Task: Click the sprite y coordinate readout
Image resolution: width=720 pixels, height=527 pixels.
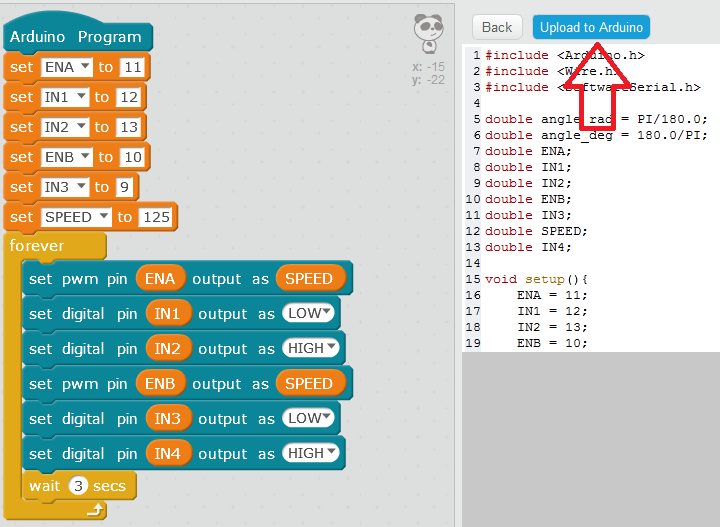Action: (428, 80)
